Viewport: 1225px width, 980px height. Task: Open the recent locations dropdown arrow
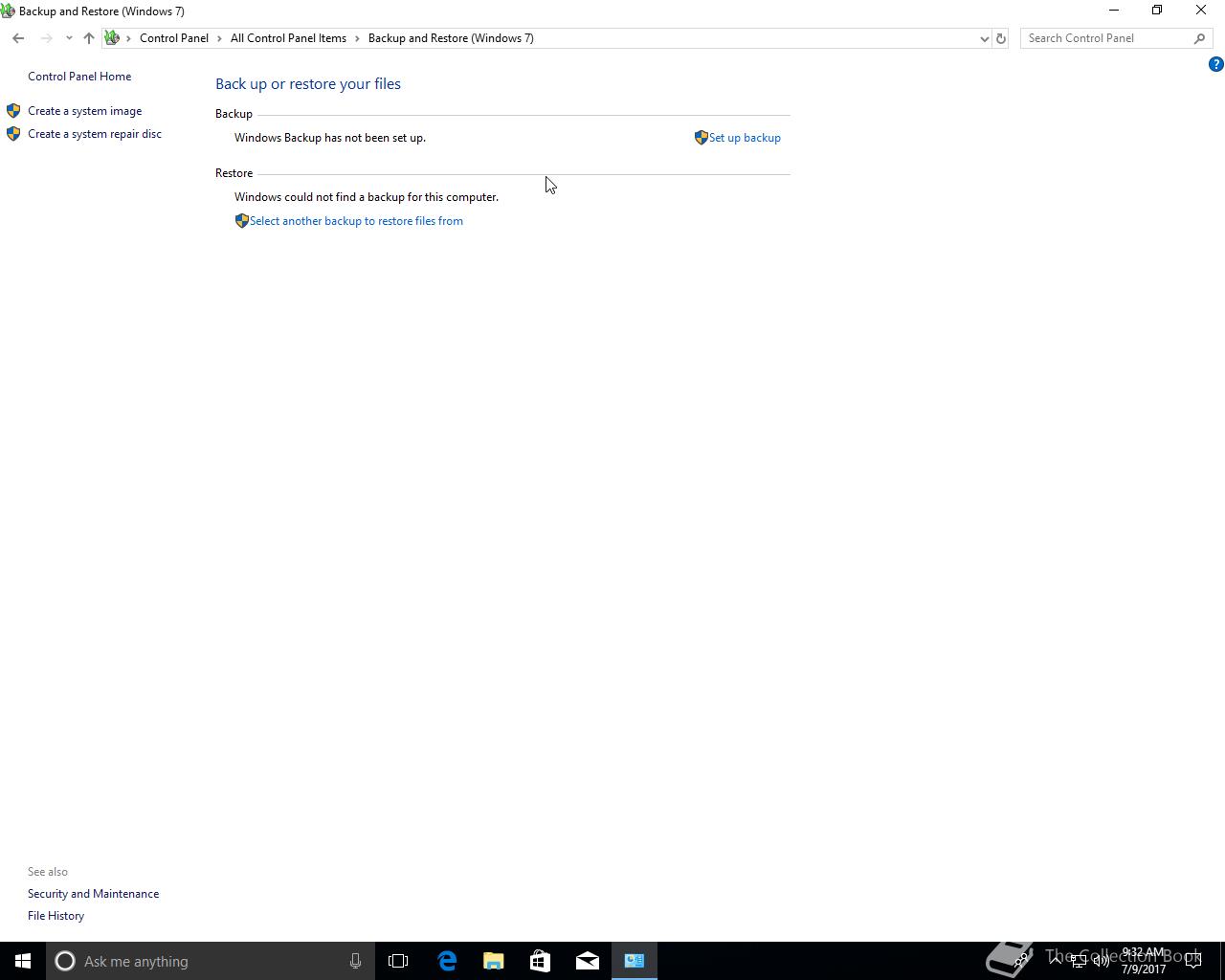click(x=69, y=38)
